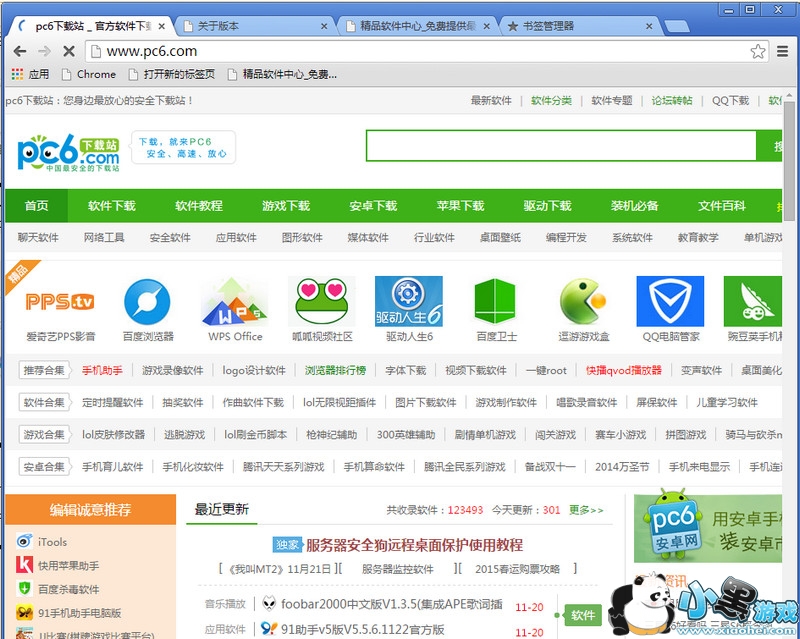This screenshot has height=639, width=800.
Task: Open the WPS Office app icon
Action: (x=234, y=302)
